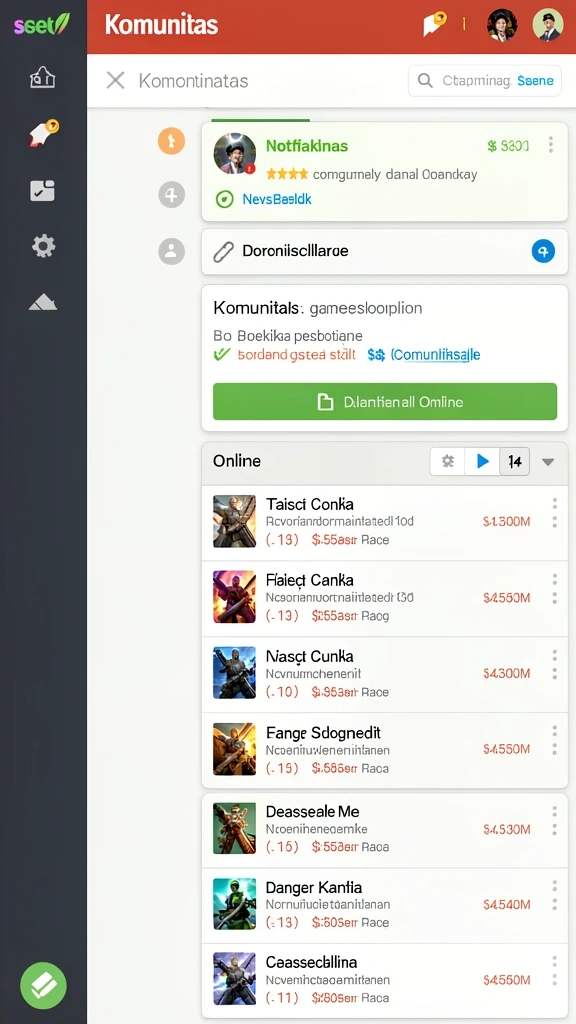This screenshot has width=576, height=1024.
Task: Close the Komontinatas panel with X
Action: (x=116, y=80)
